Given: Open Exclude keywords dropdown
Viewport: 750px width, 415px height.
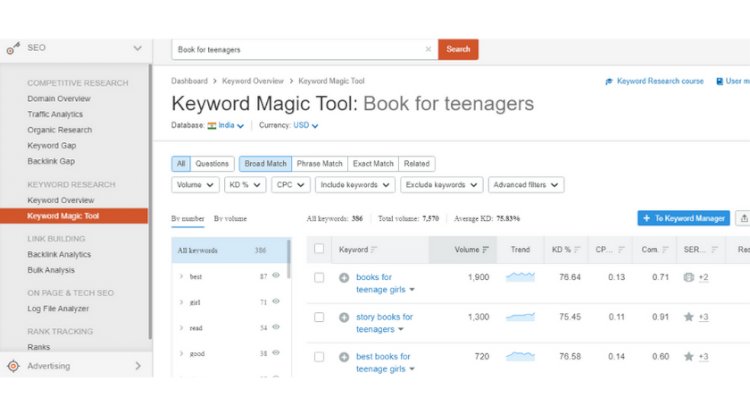Looking at the screenshot, I should (441, 185).
